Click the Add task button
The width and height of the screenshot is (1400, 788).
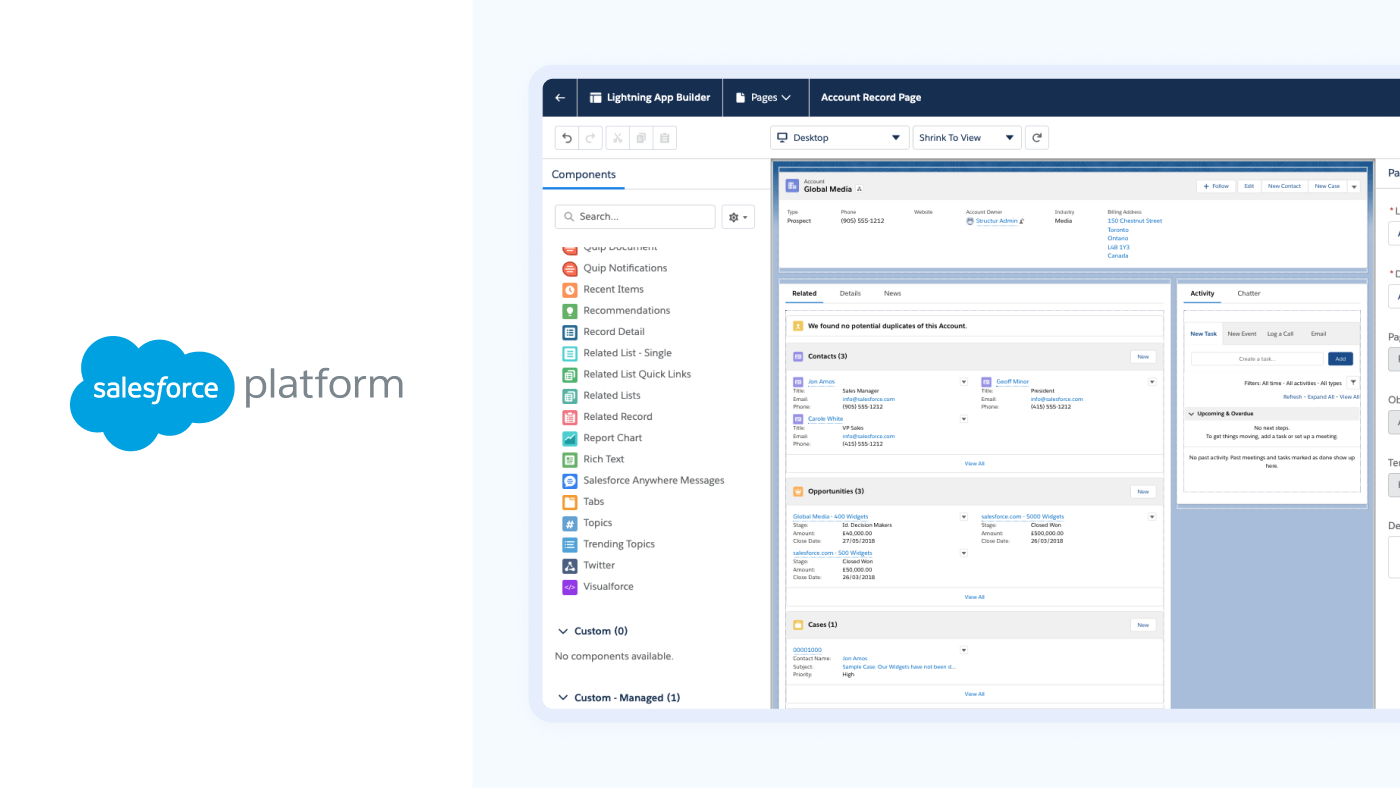1340,359
